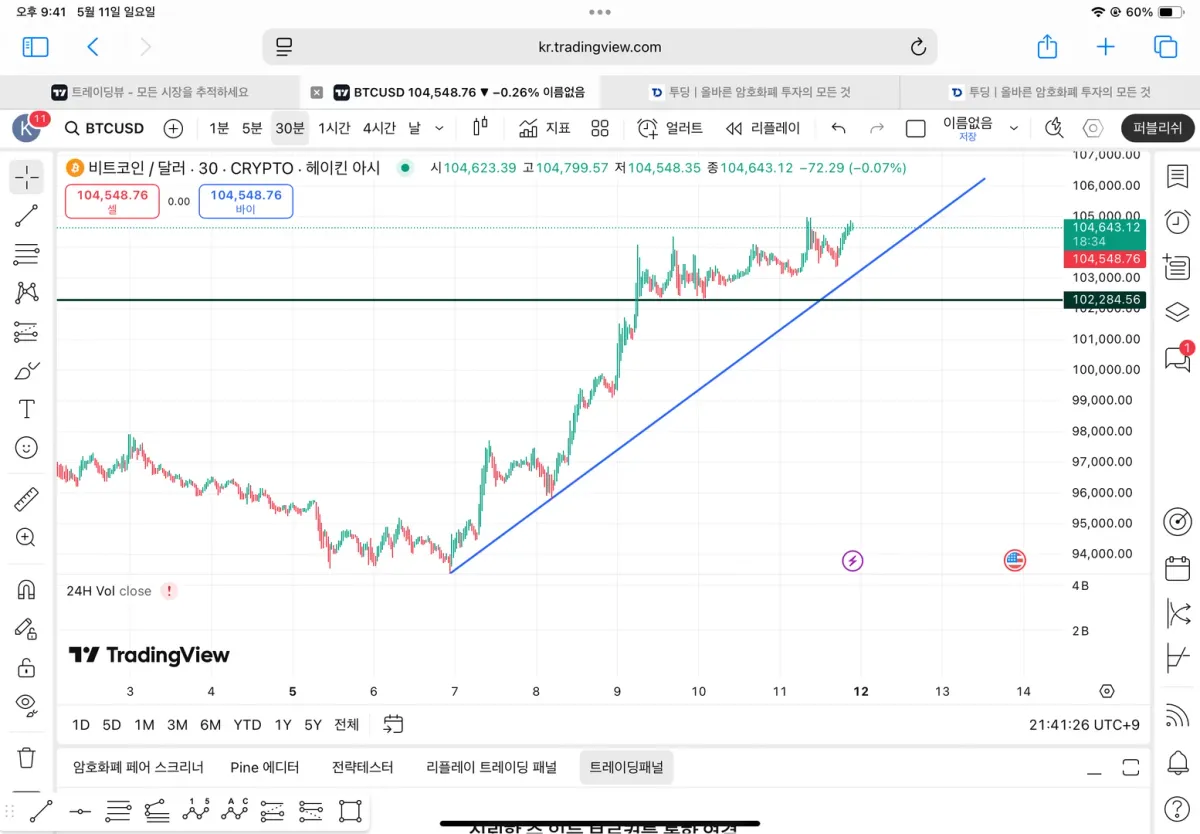Switch to the Pine 에디터 tab

click(x=265, y=767)
